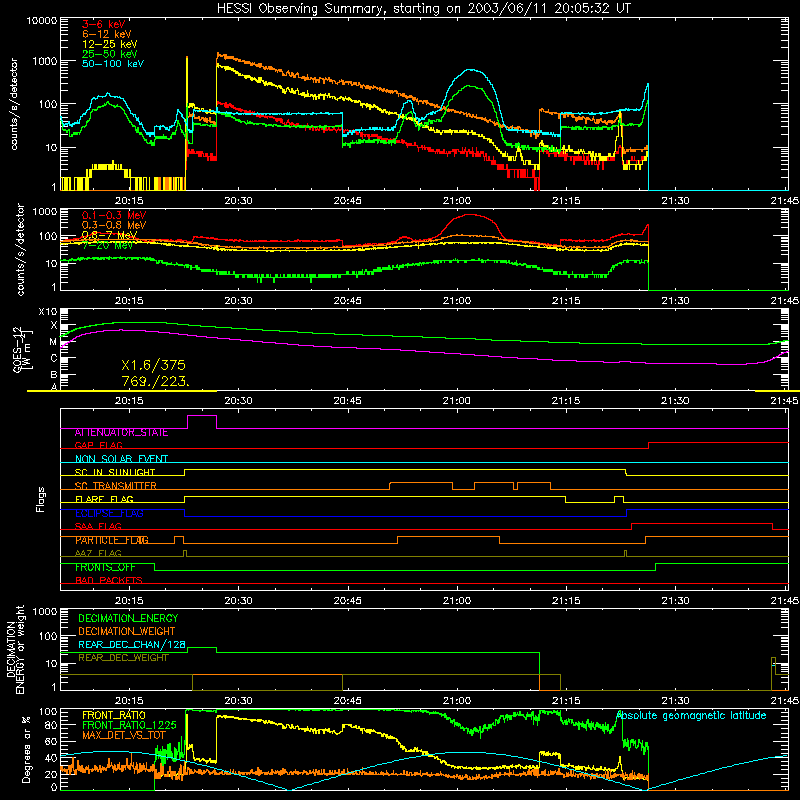The height and width of the screenshot is (800, 800).
Task: Click the HESSI Observing Summary title text
Action: coord(423,9)
